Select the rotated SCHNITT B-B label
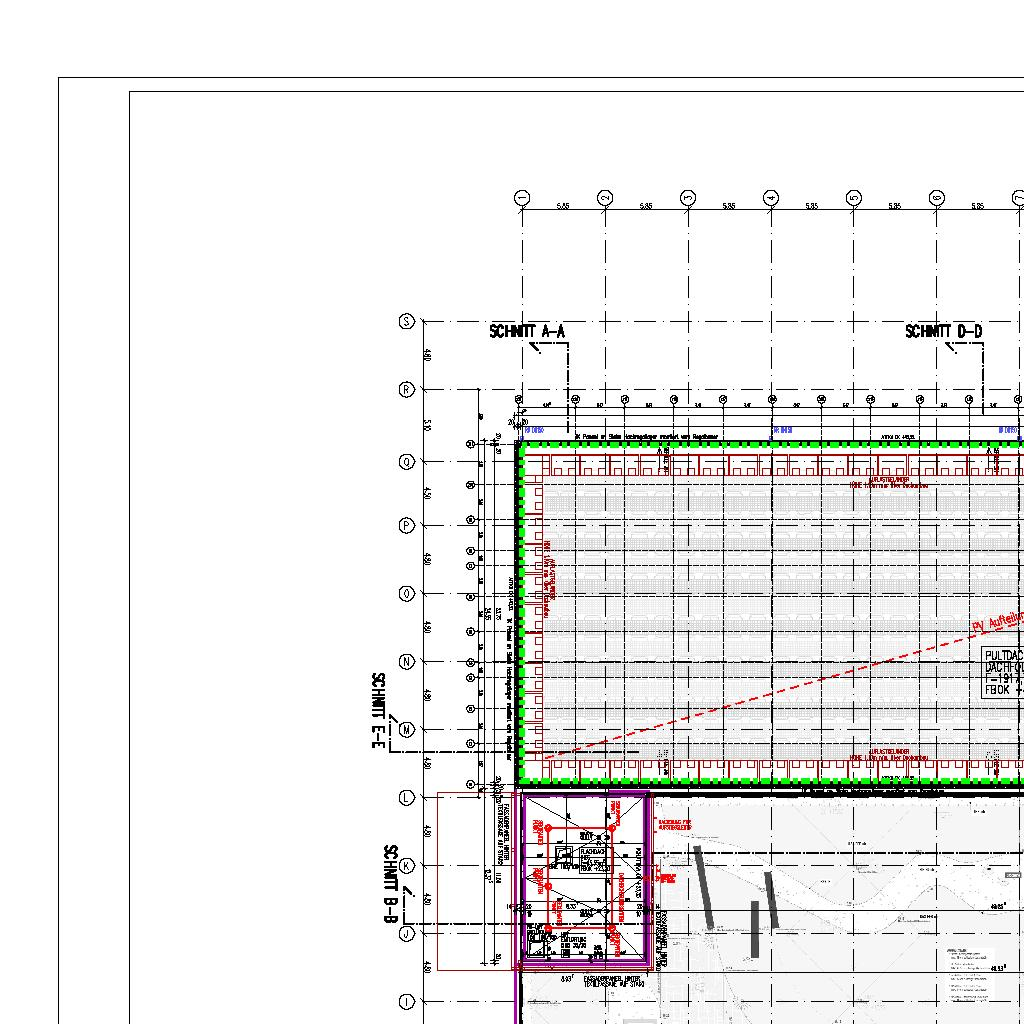Screen dimensions: 1024x1024 coord(391,885)
